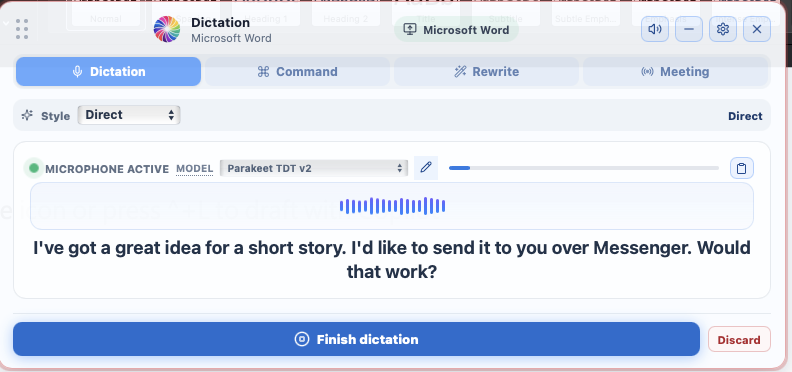Click the colorful Dictation app logo
Viewport: 792px width, 372px height.
tap(167, 29)
